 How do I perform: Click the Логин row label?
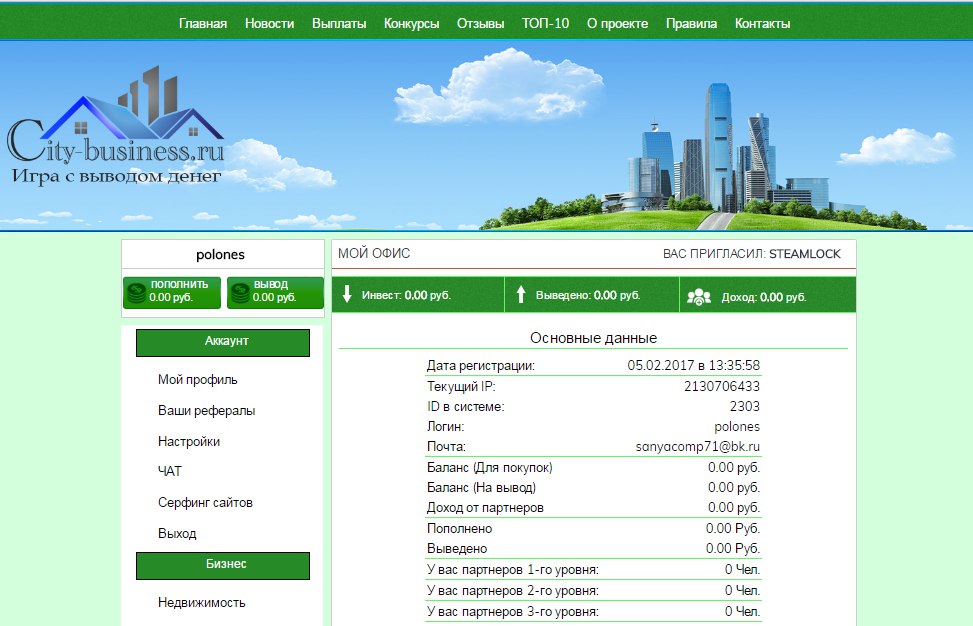(446, 427)
